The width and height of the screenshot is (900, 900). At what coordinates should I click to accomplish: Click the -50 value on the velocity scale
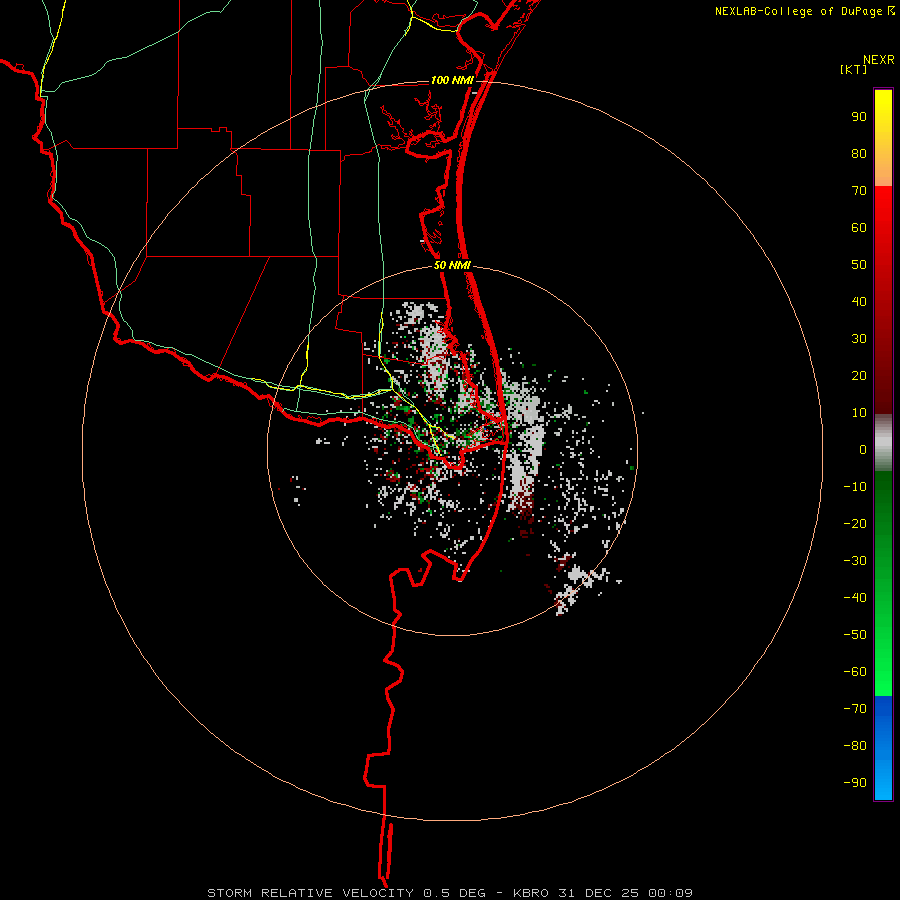(855, 635)
